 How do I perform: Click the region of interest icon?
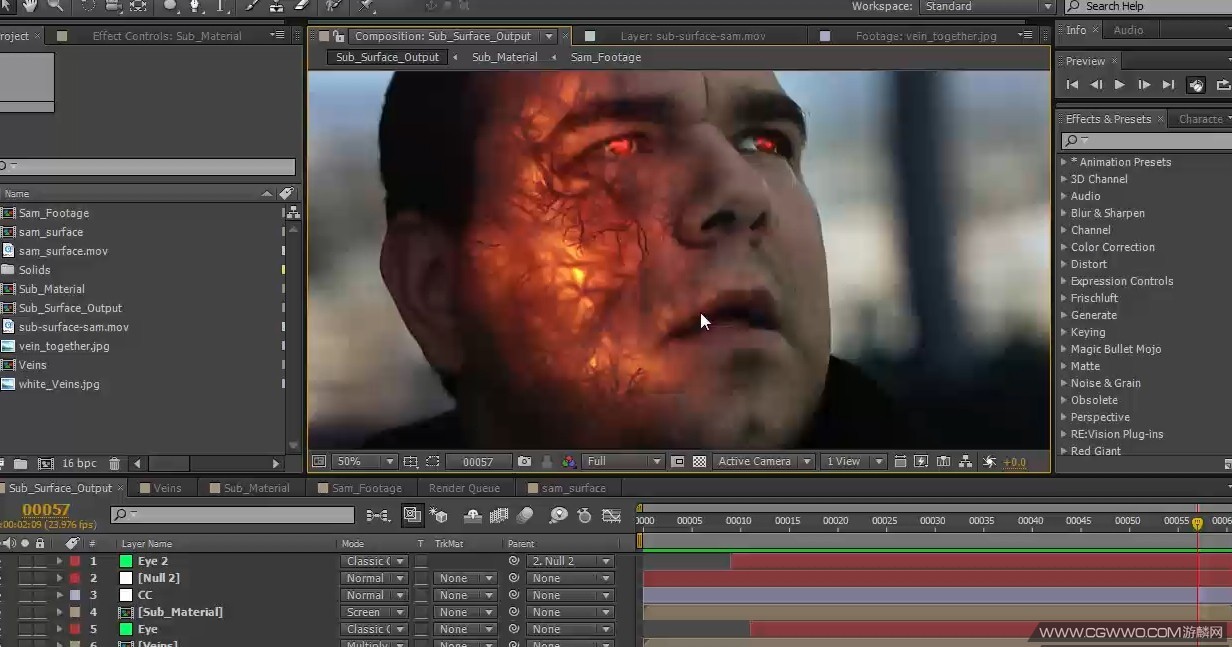pos(678,462)
